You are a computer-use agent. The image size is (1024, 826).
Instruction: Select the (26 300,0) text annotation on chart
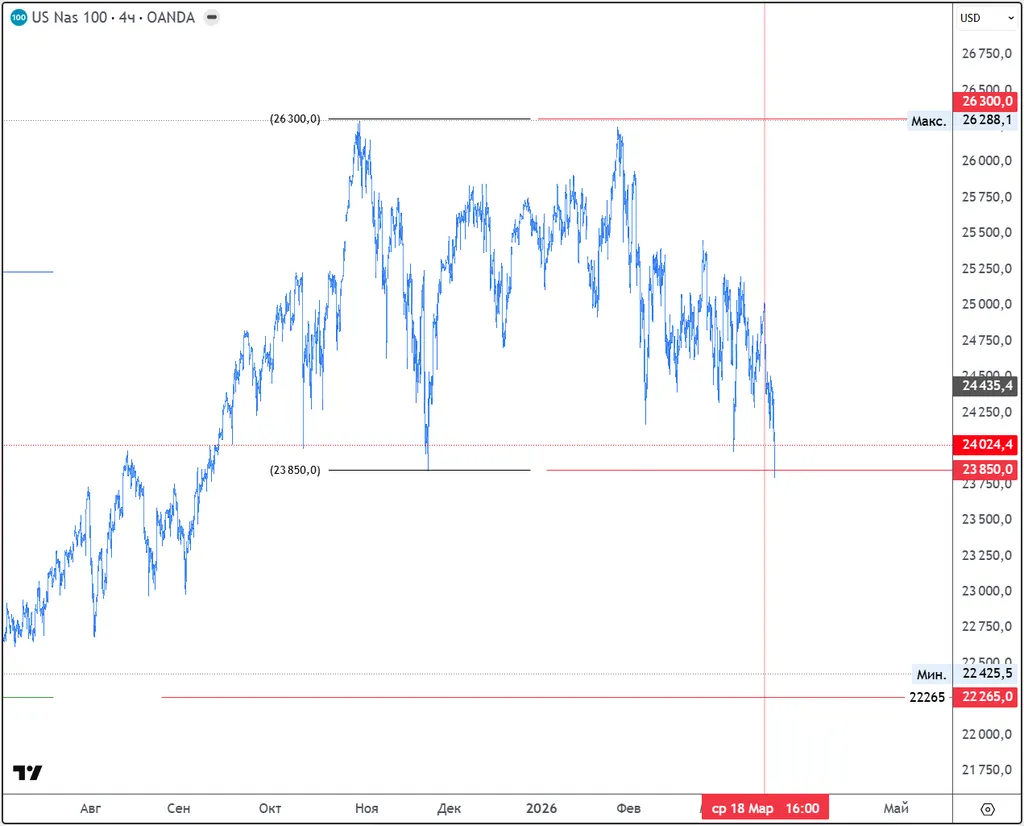pos(295,119)
